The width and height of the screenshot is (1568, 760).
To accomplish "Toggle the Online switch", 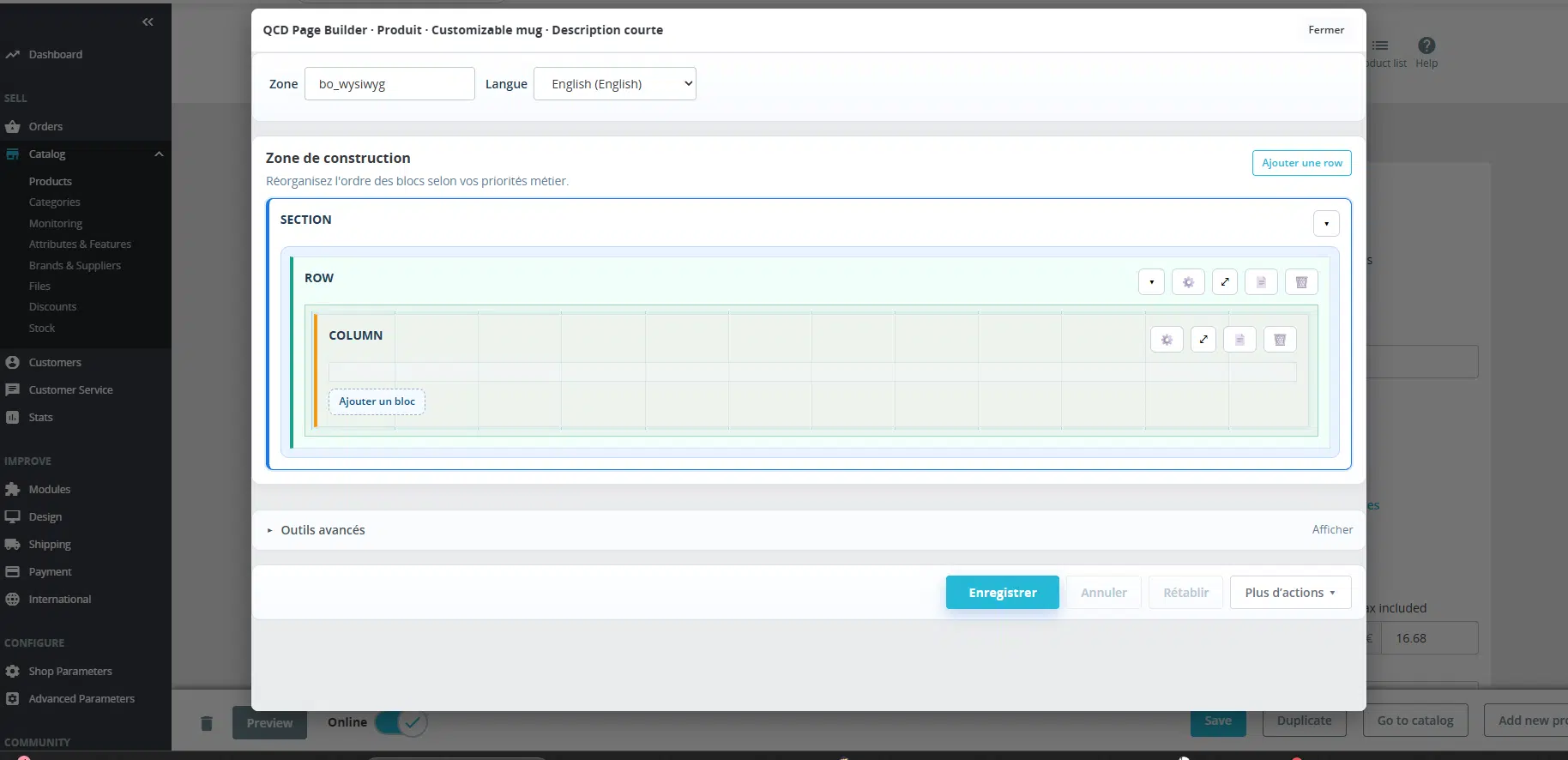I will pyautogui.click(x=401, y=722).
